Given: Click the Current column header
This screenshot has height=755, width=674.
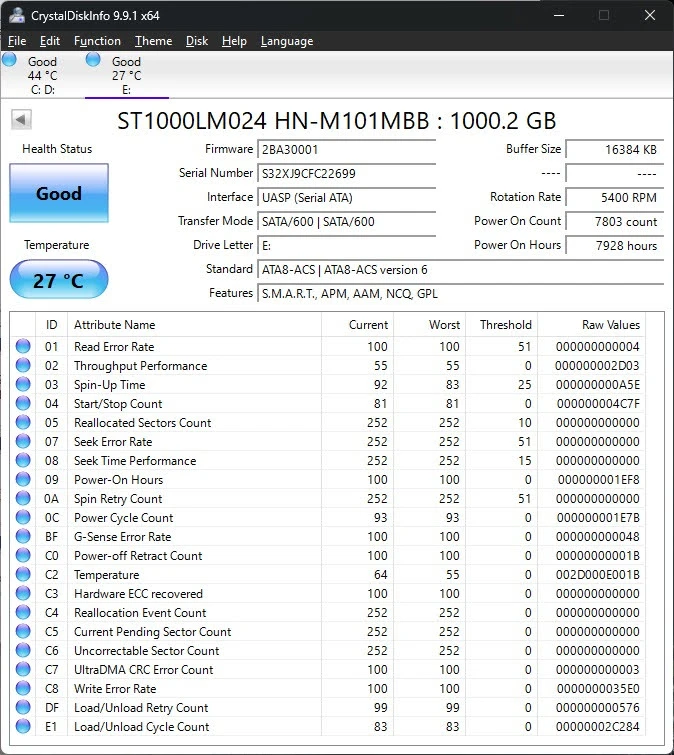Looking at the screenshot, I should pos(358,325).
